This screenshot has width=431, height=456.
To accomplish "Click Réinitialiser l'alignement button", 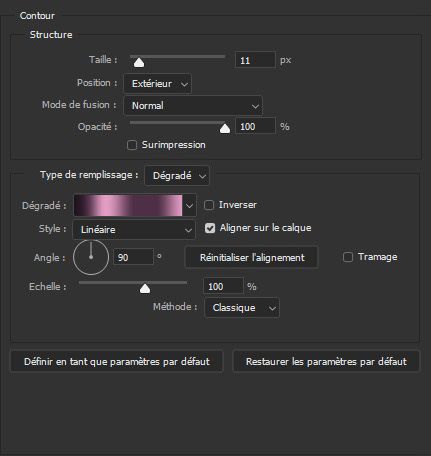I will tap(252, 257).
